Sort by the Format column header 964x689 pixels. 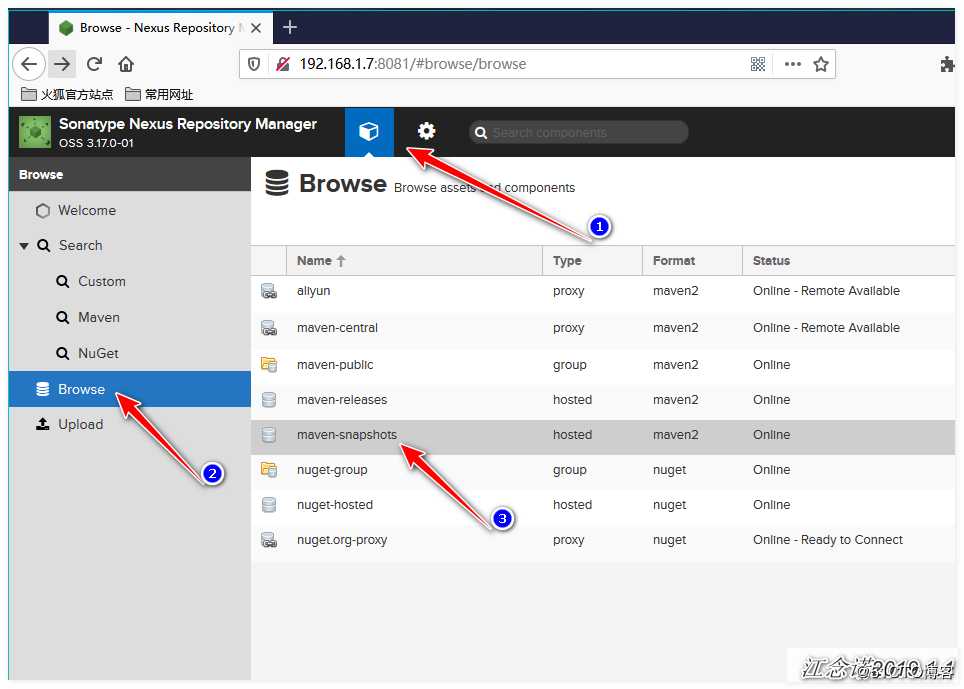(692, 261)
